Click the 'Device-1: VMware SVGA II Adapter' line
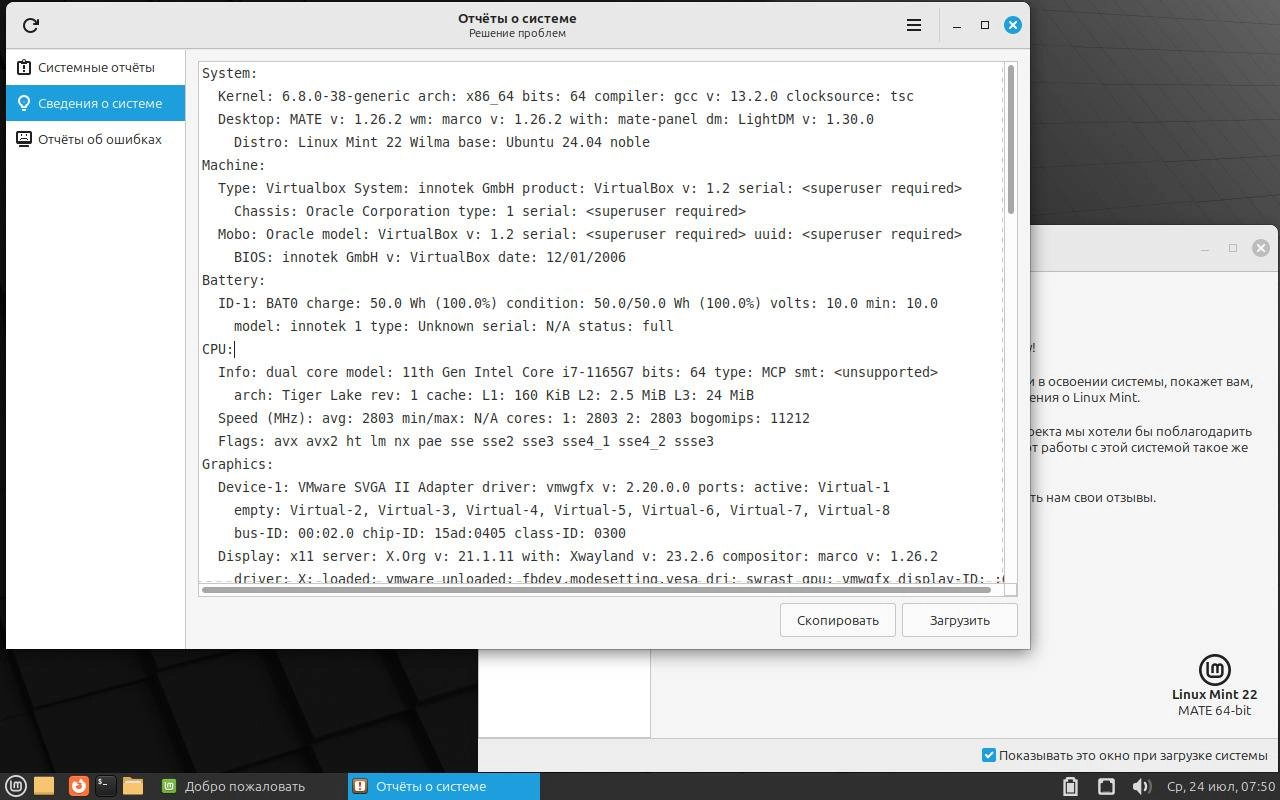The width and height of the screenshot is (1280, 800). pos(553,487)
